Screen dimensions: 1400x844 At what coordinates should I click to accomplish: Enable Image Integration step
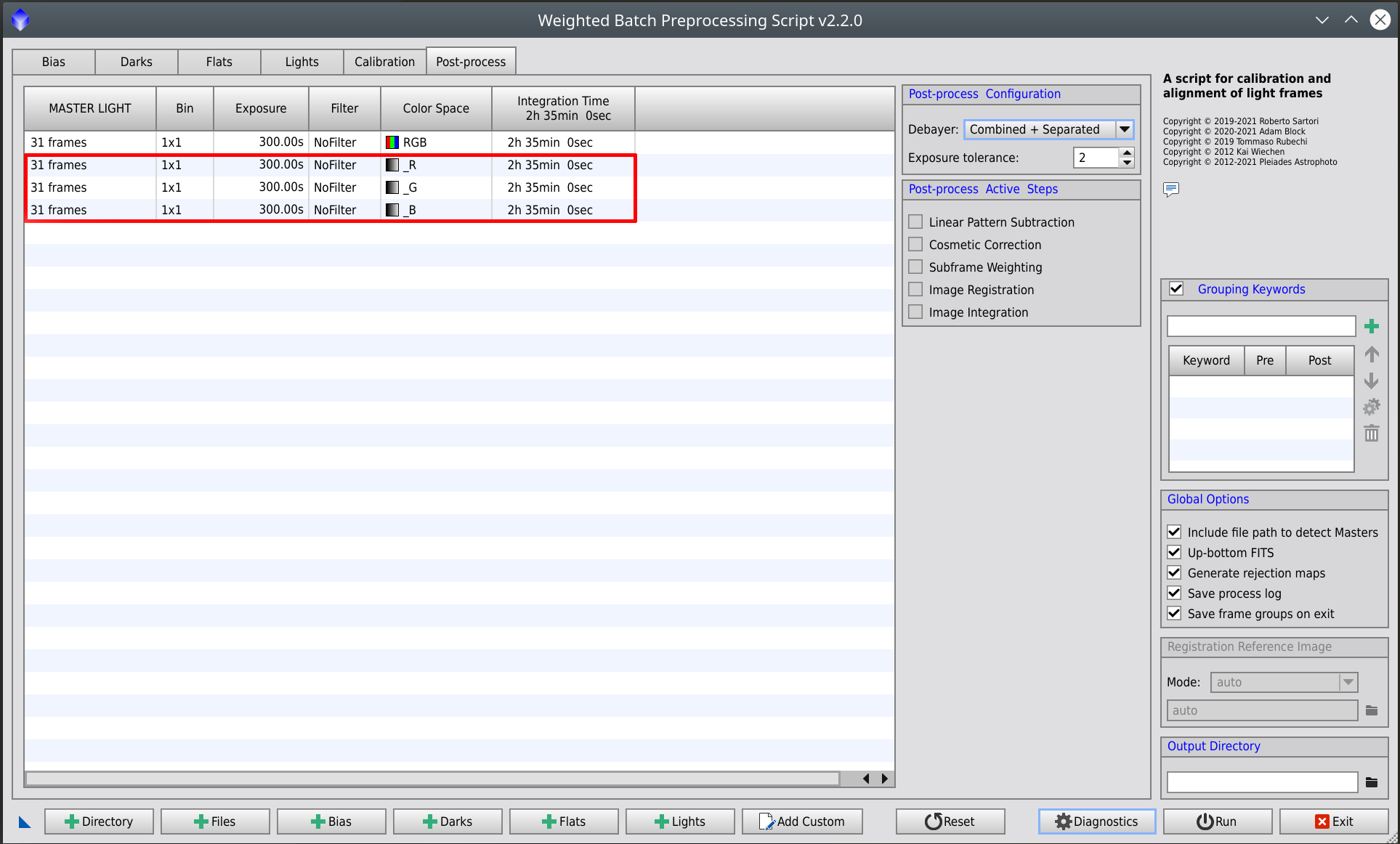(x=916, y=312)
